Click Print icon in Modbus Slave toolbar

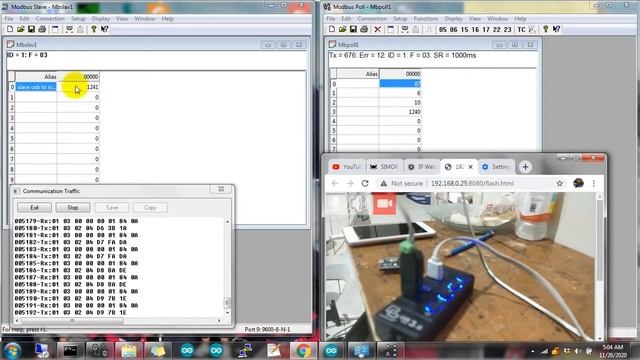point(42,29)
